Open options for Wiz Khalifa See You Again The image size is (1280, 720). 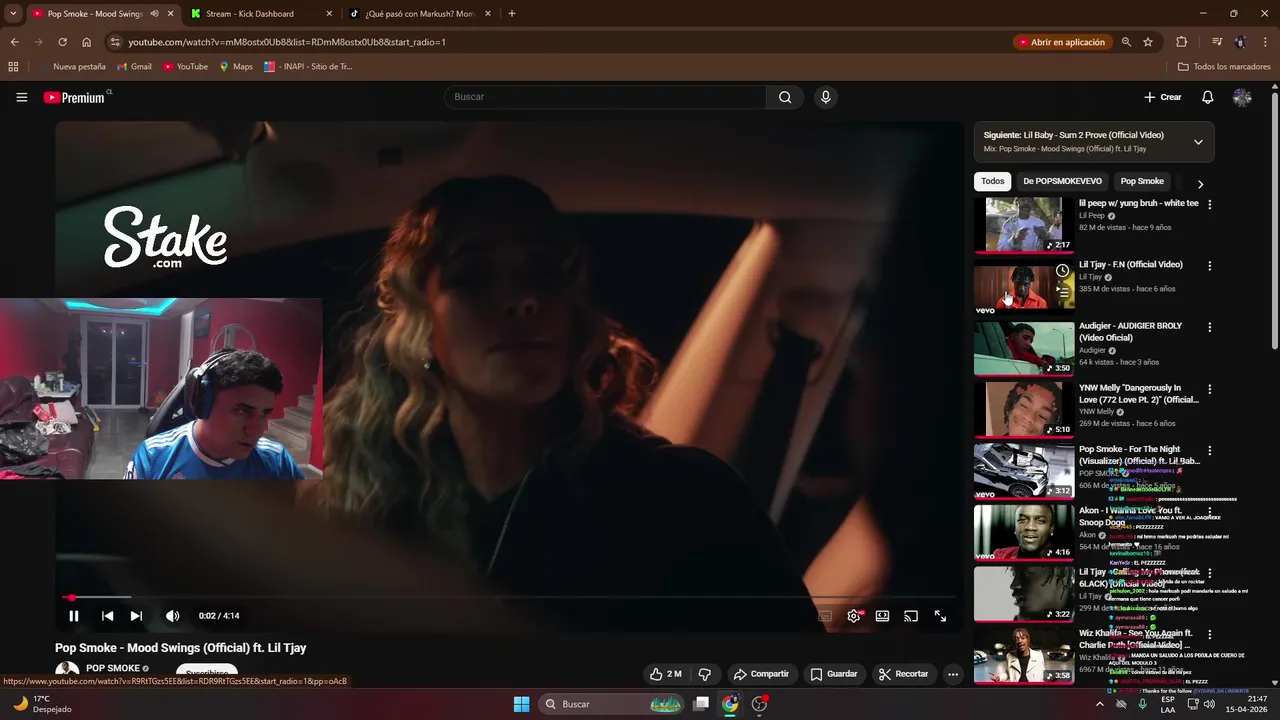click(x=1209, y=635)
